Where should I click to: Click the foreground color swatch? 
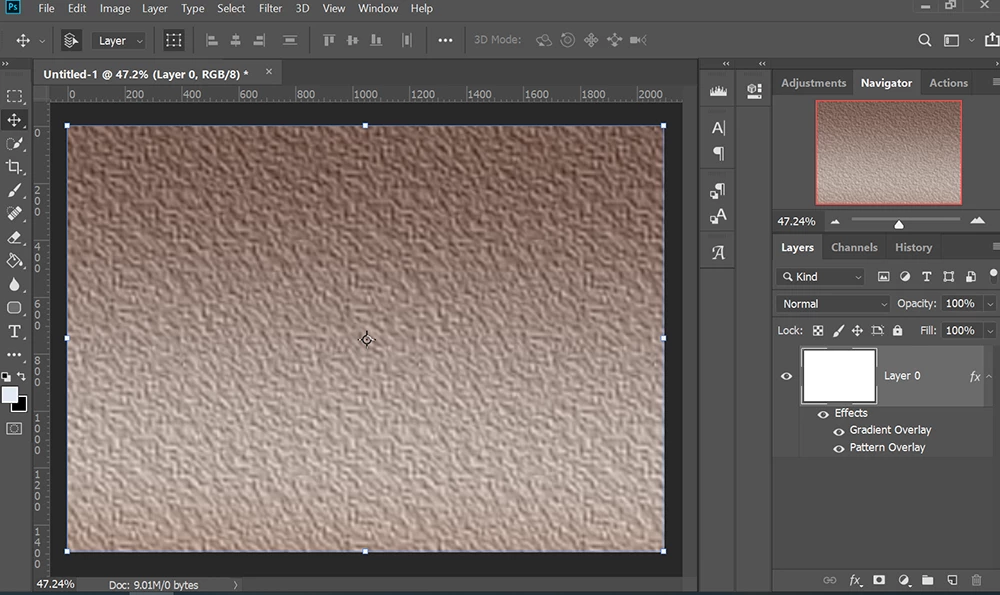coord(10,395)
